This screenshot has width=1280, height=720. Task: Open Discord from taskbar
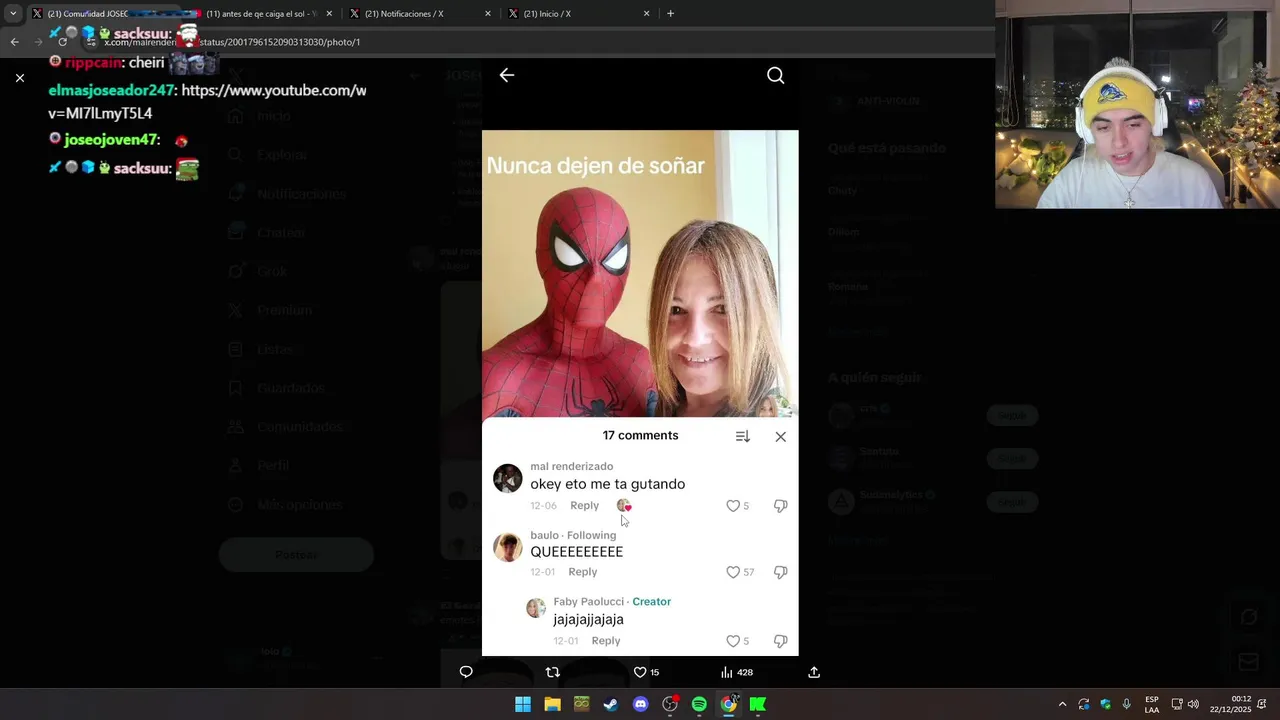[x=641, y=704]
